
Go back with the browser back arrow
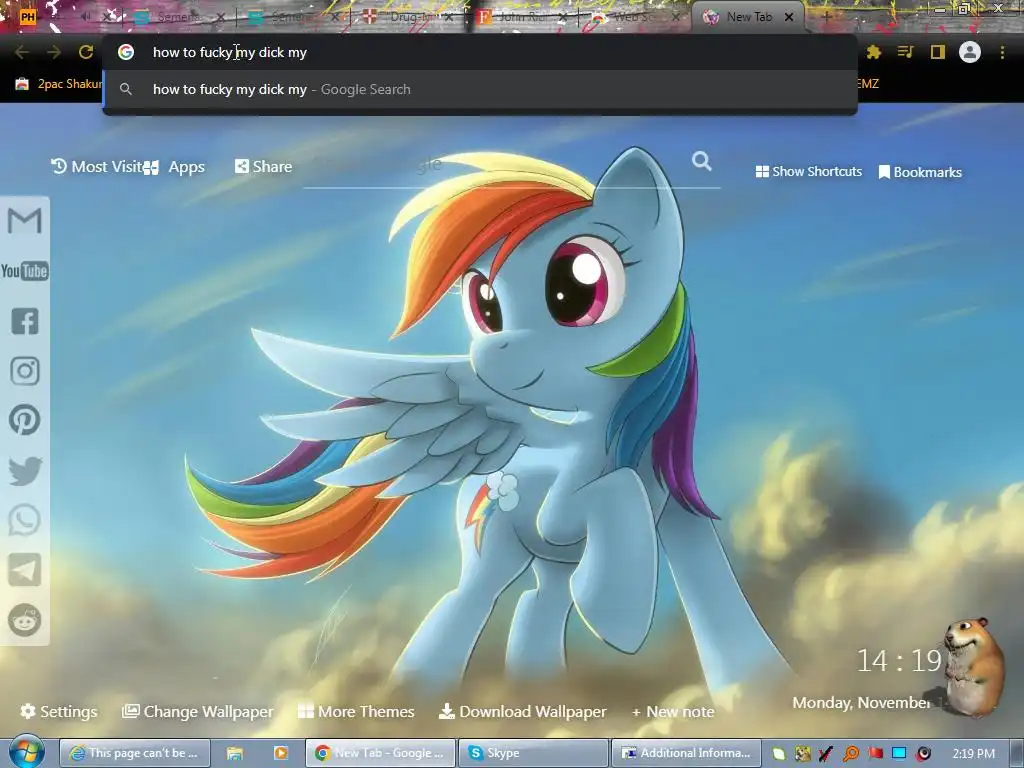(x=22, y=52)
